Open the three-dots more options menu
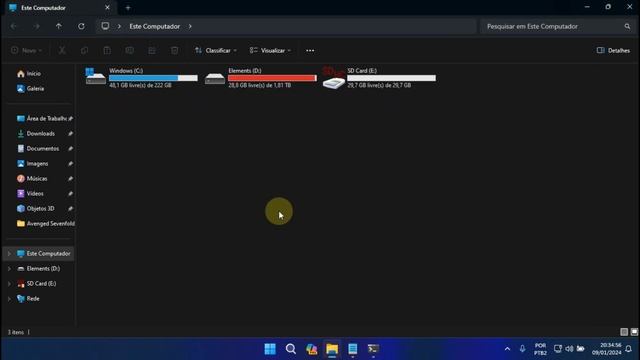This screenshot has width=640, height=360. pos(310,50)
